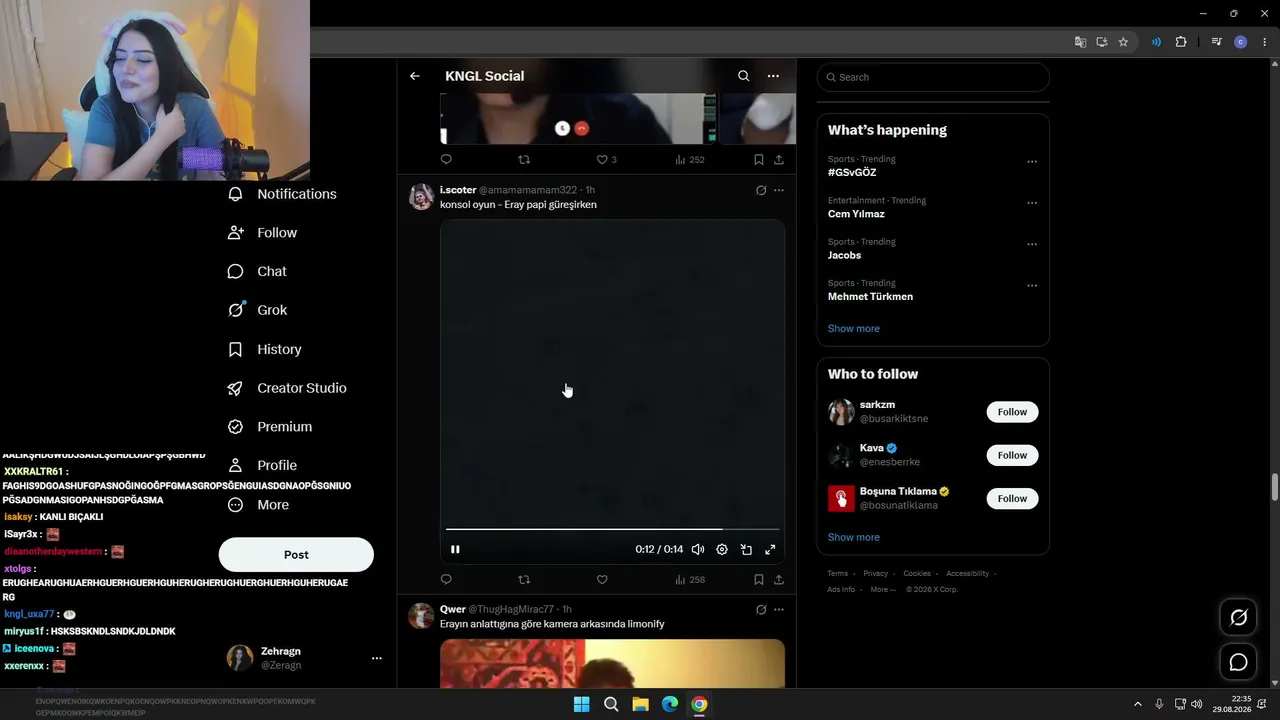
Task: Expand the More menu in sidebar
Action: [x=258, y=505]
